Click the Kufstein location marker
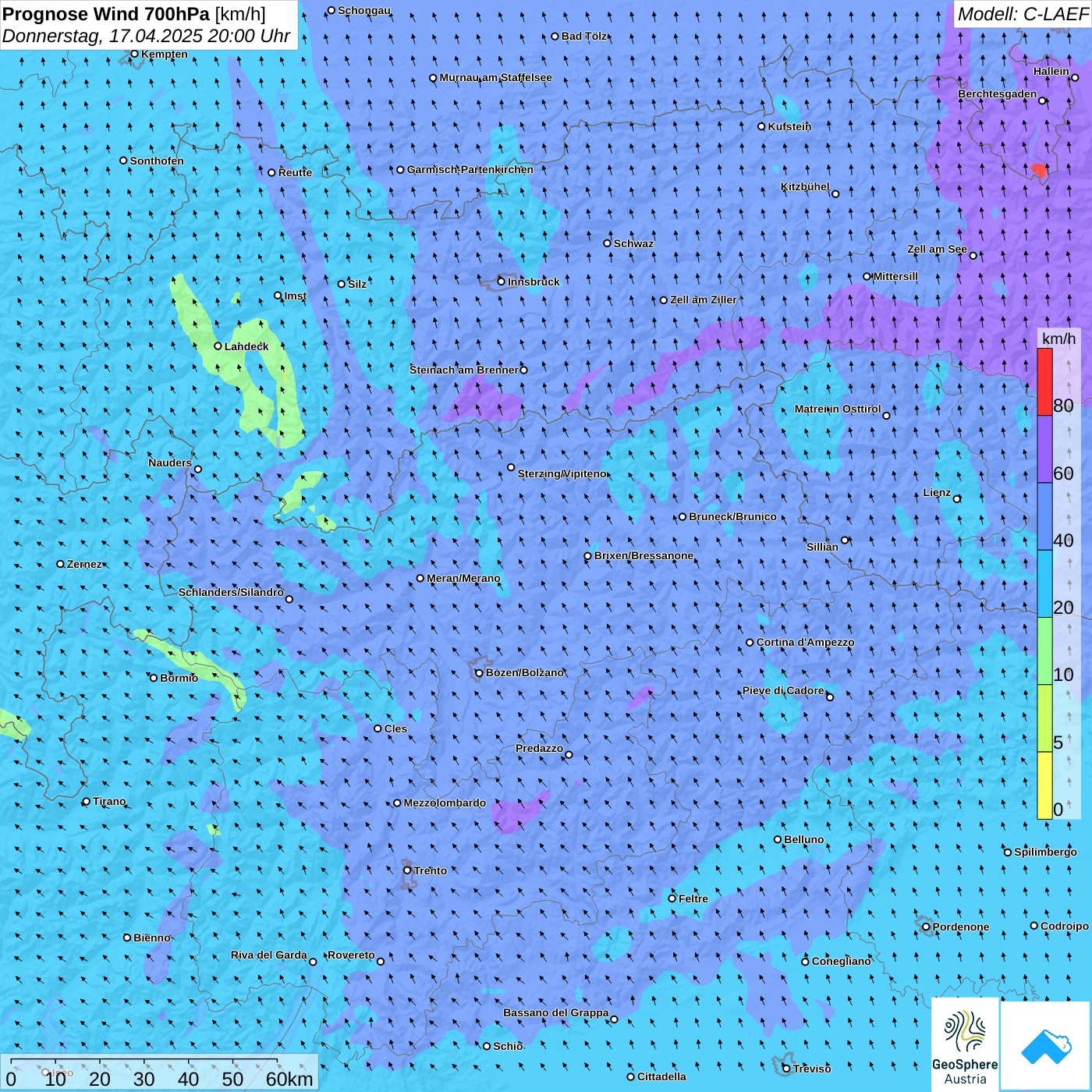Image resolution: width=1092 pixels, height=1092 pixels. click(762, 126)
